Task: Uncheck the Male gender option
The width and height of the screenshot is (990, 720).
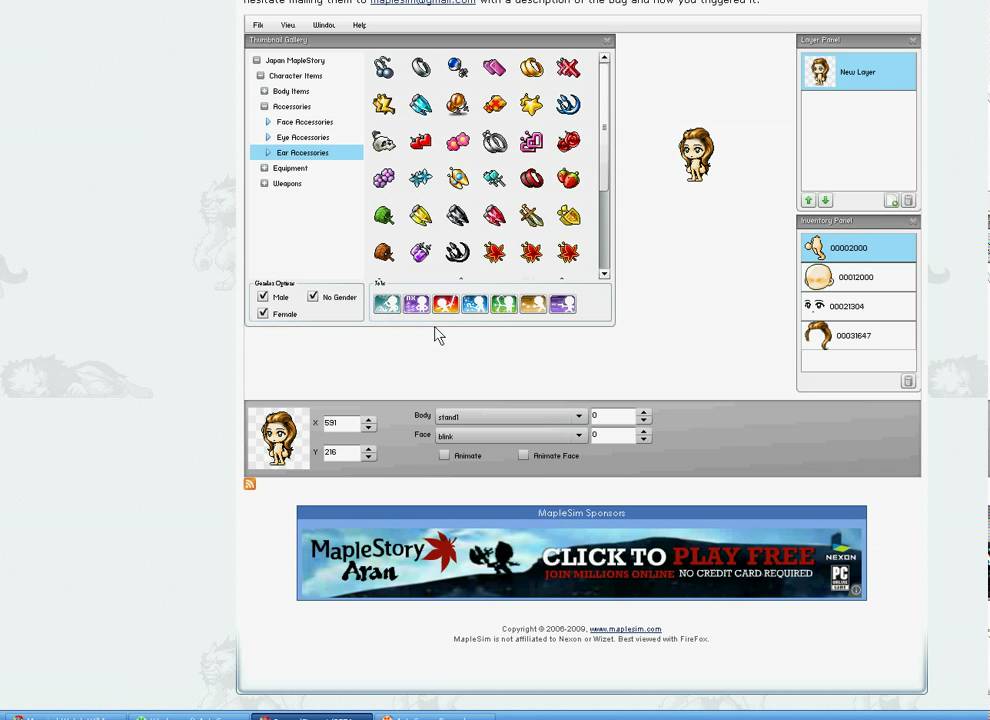Action: click(x=263, y=296)
